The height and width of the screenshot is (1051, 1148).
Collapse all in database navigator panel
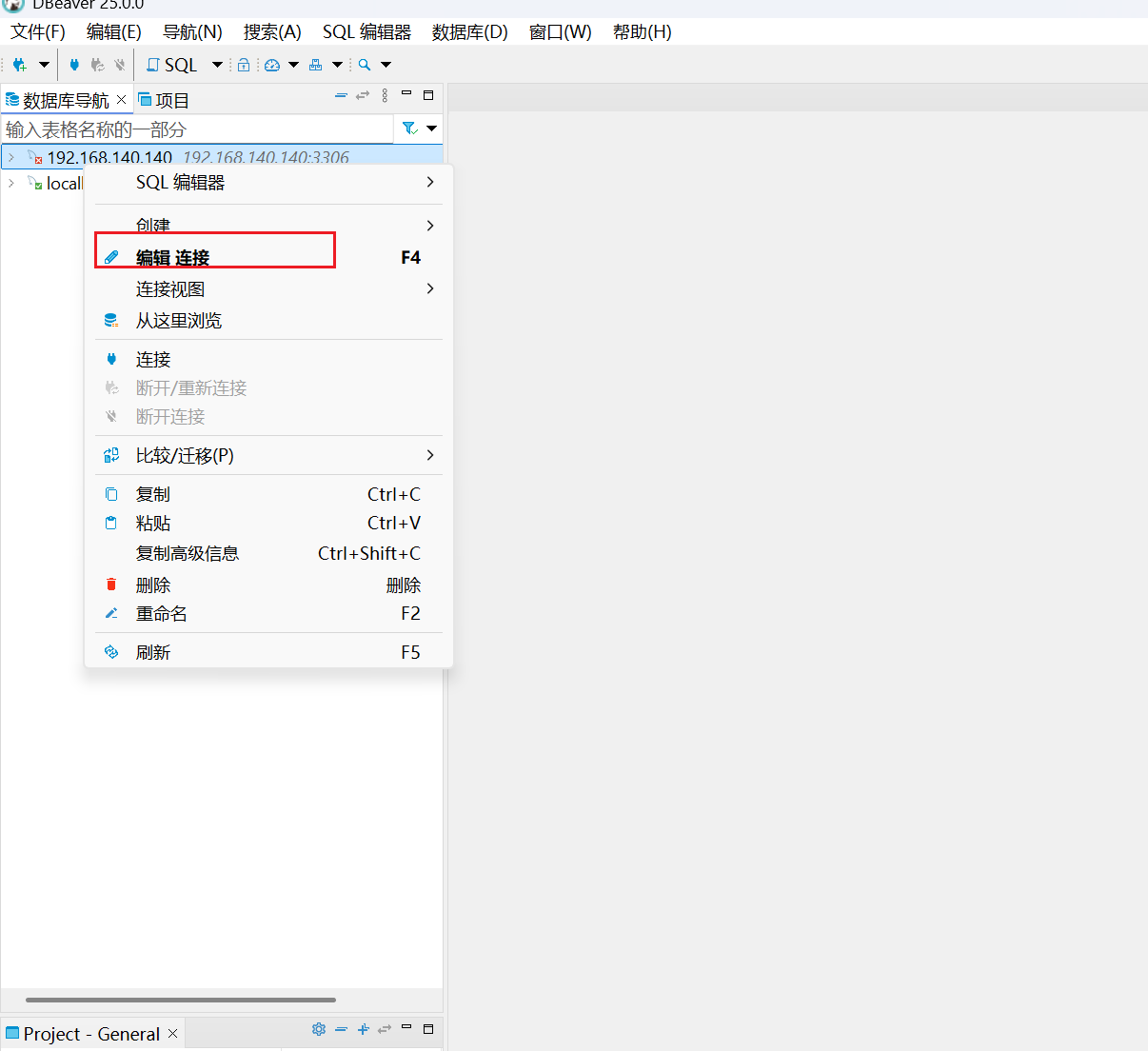coord(341,95)
